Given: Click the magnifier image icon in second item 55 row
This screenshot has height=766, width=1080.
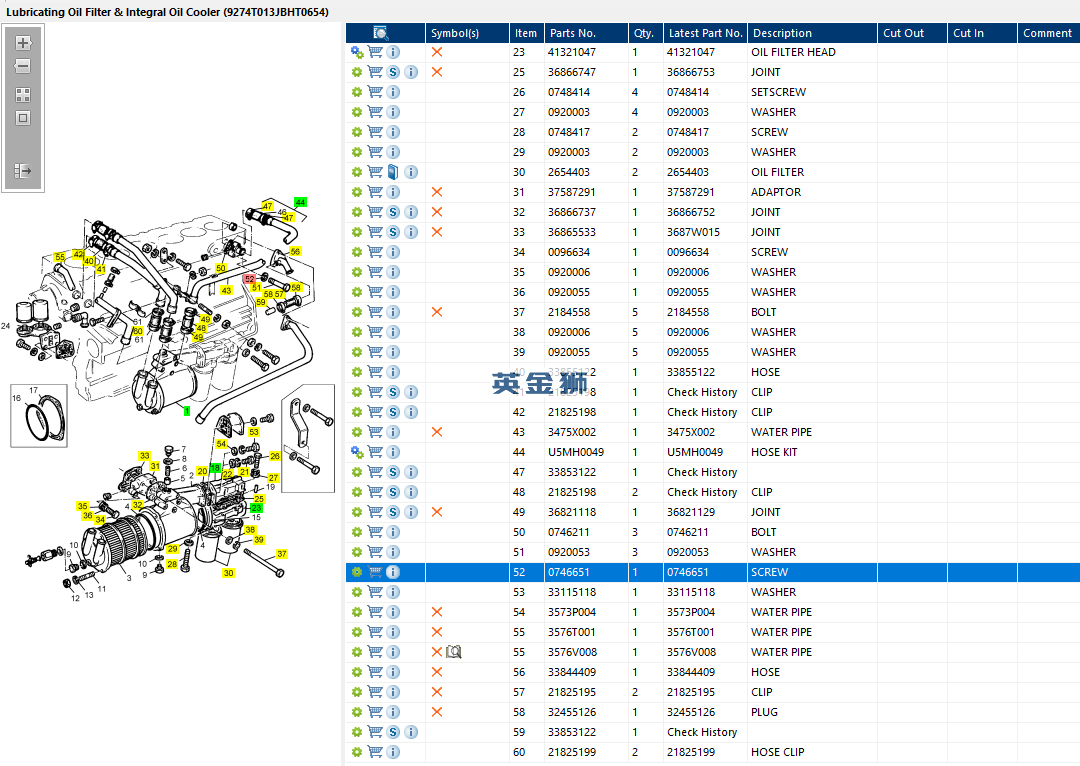Looking at the screenshot, I should pyautogui.click(x=454, y=652).
